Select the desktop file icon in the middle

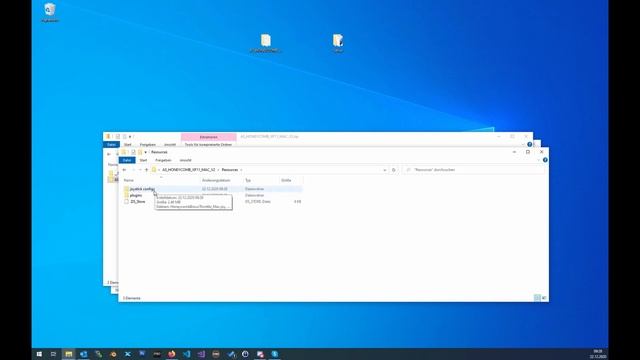click(265, 43)
